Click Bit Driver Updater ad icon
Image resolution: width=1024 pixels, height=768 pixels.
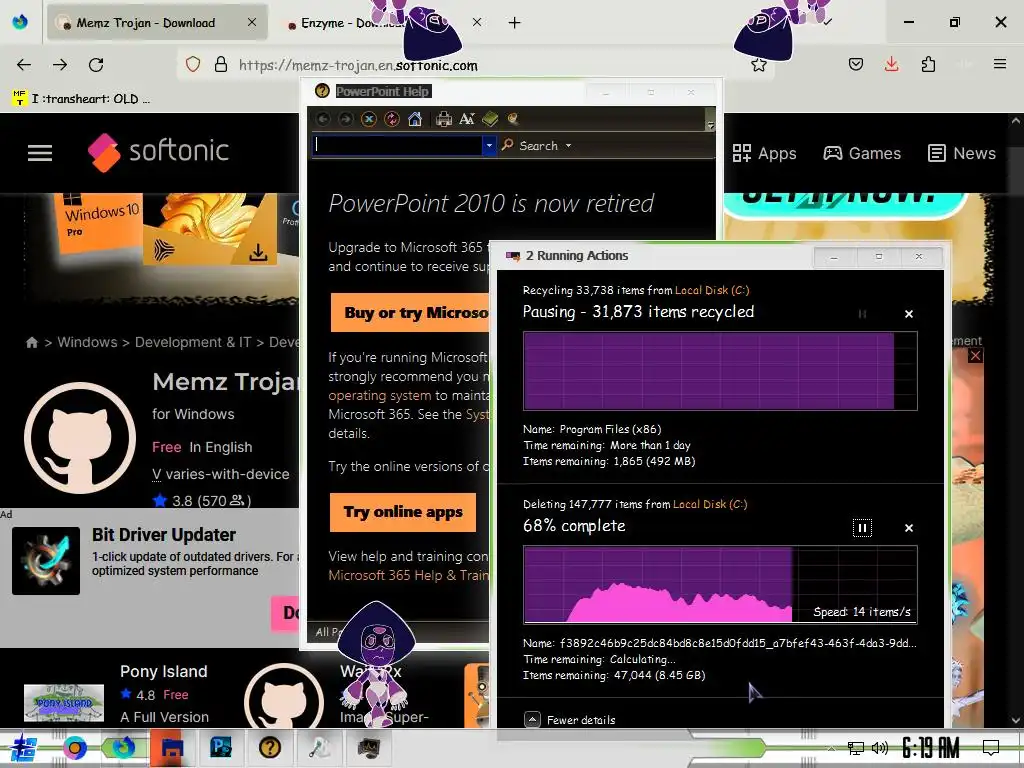[46, 561]
